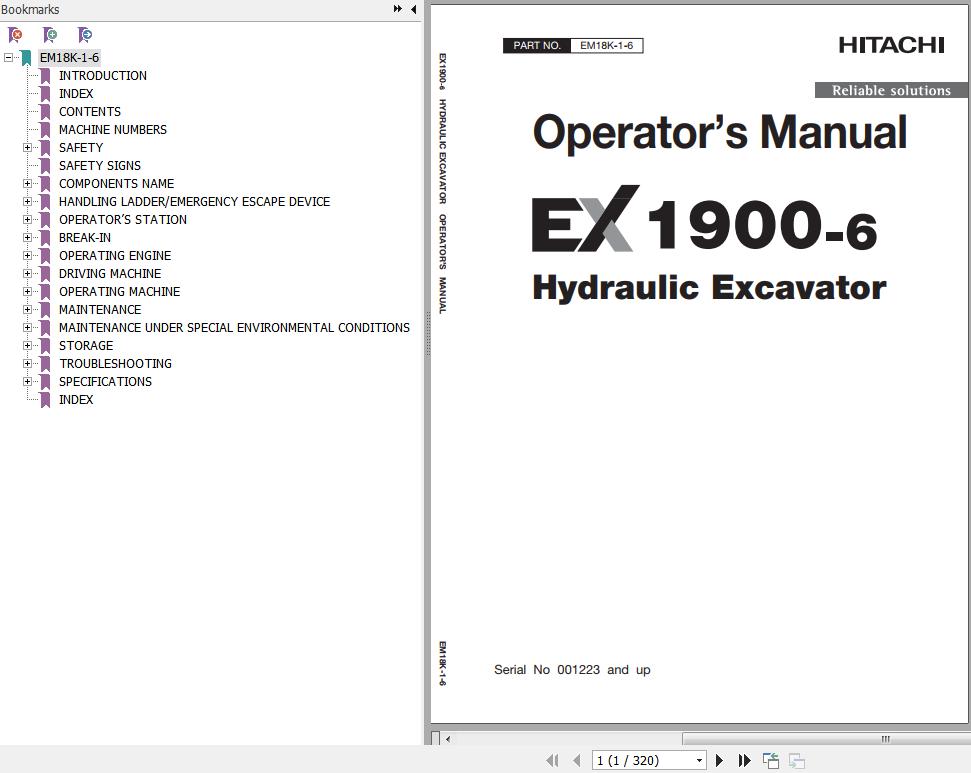971x773 pixels.
Task: Expand the DRIVING MACHINE bookmark
Action: coord(27,273)
